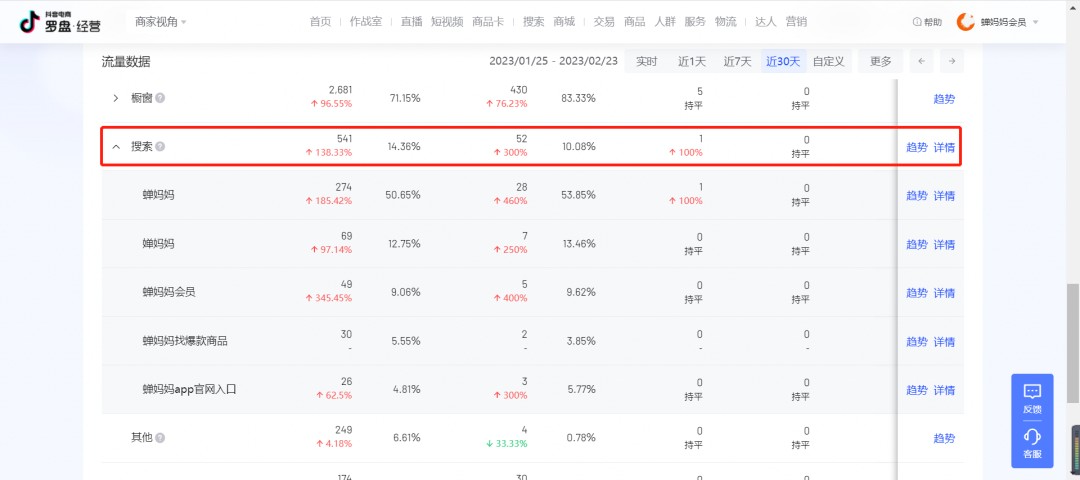Viewport: 1080px width, 480px height.
Task: Open the 人群 nav item
Action: tap(665, 22)
